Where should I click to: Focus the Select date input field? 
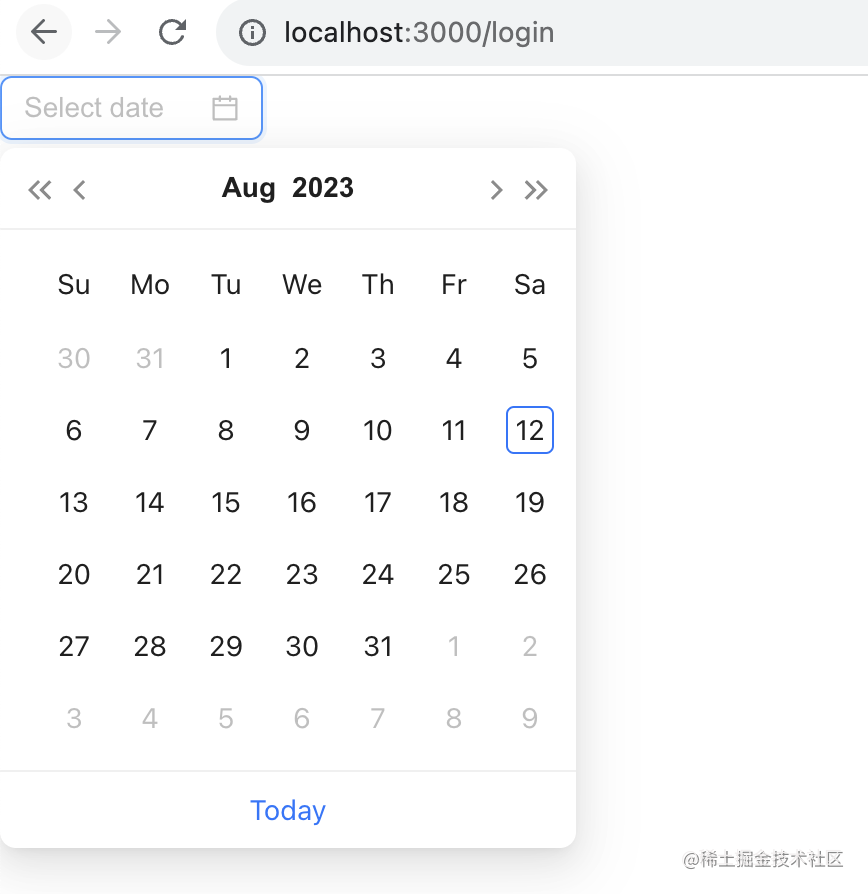pyautogui.click(x=132, y=108)
